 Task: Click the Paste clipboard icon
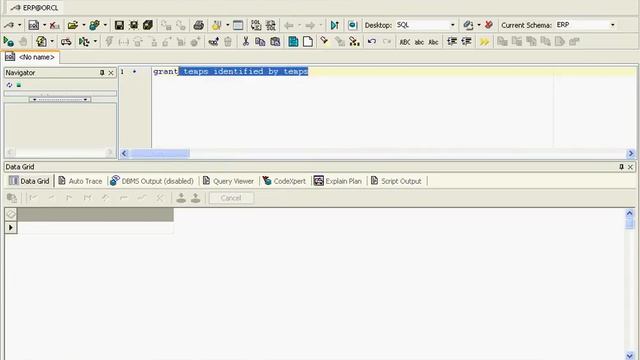pyautogui.click(x=276, y=41)
